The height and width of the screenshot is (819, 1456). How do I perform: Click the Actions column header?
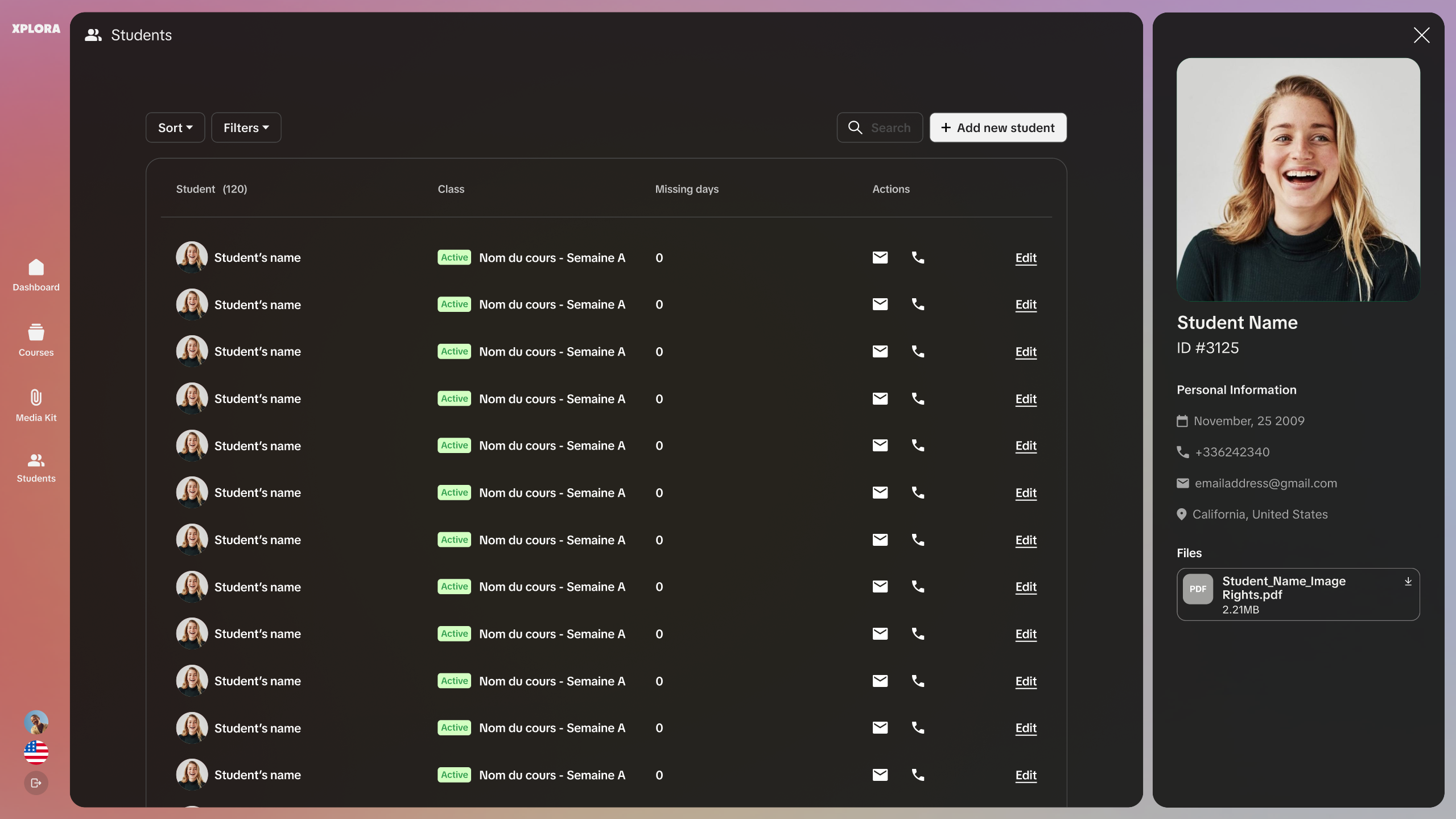(890, 189)
